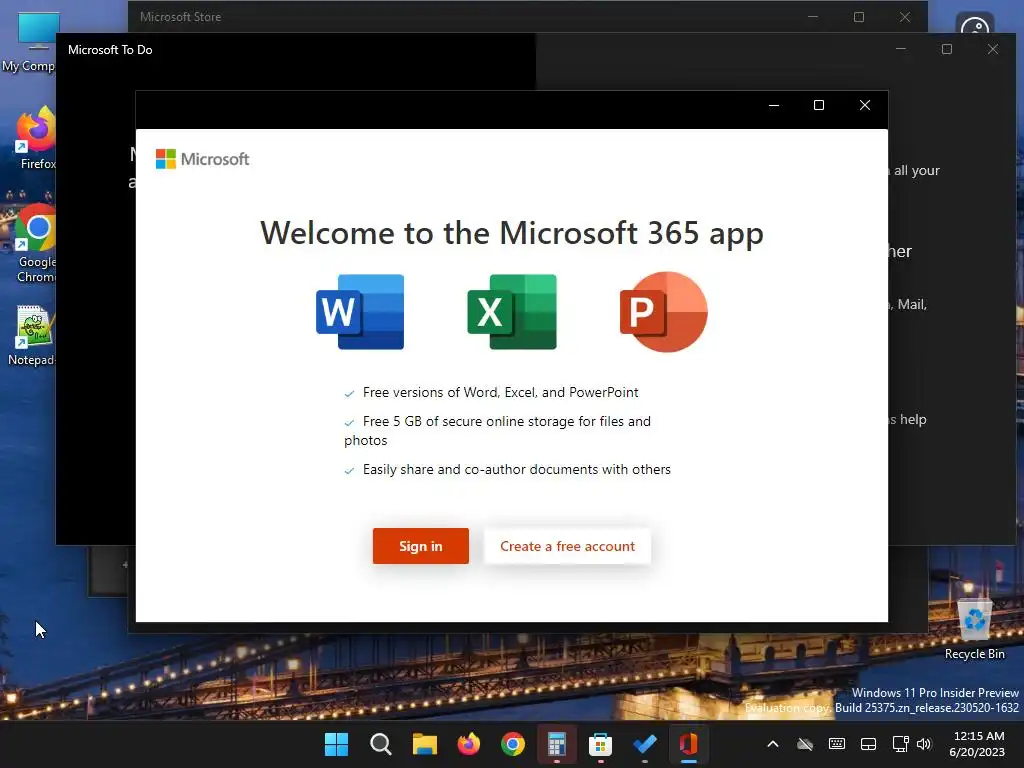Create a free account

point(568,546)
